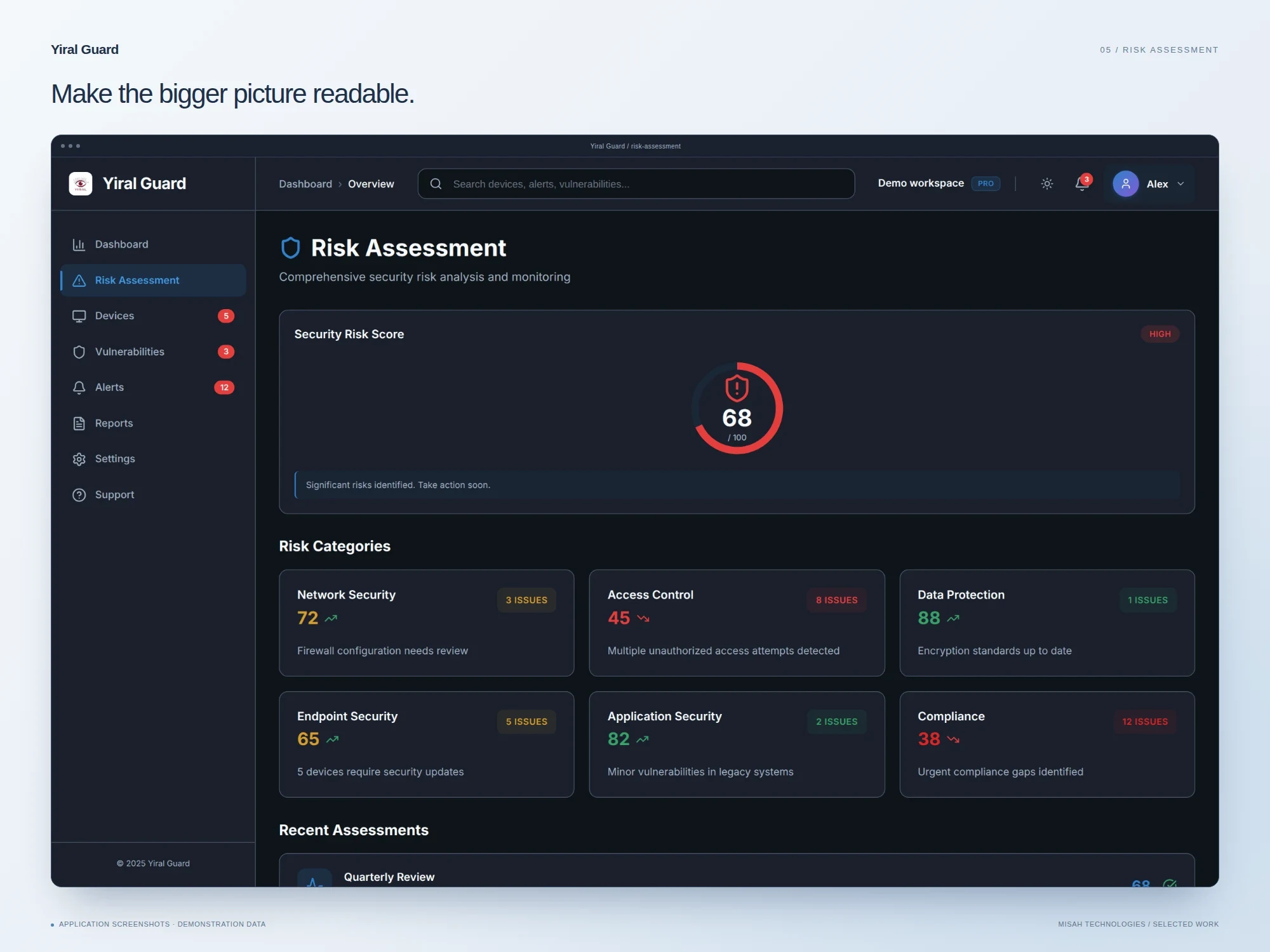Go to Devices in the sidebar

(x=153, y=316)
